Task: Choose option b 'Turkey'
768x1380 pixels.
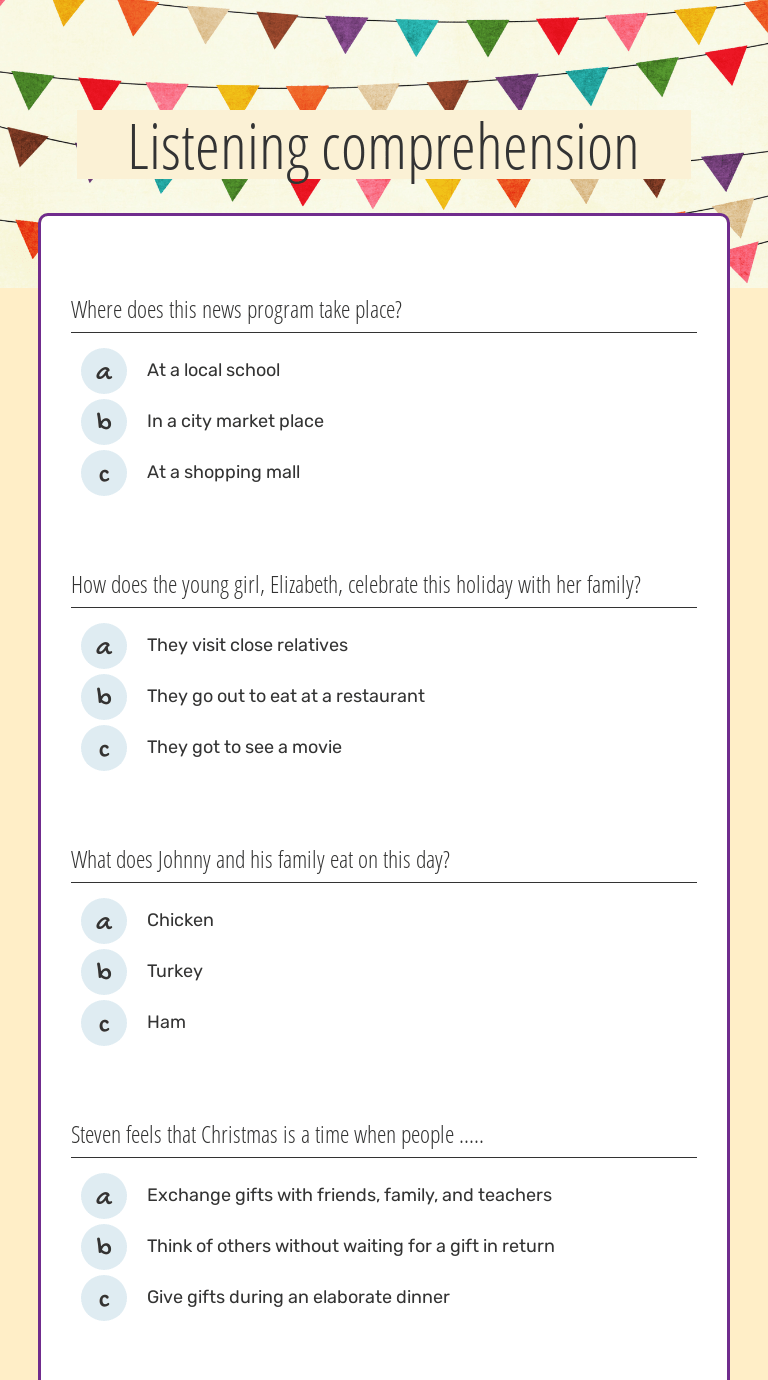Action: (x=104, y=972)
